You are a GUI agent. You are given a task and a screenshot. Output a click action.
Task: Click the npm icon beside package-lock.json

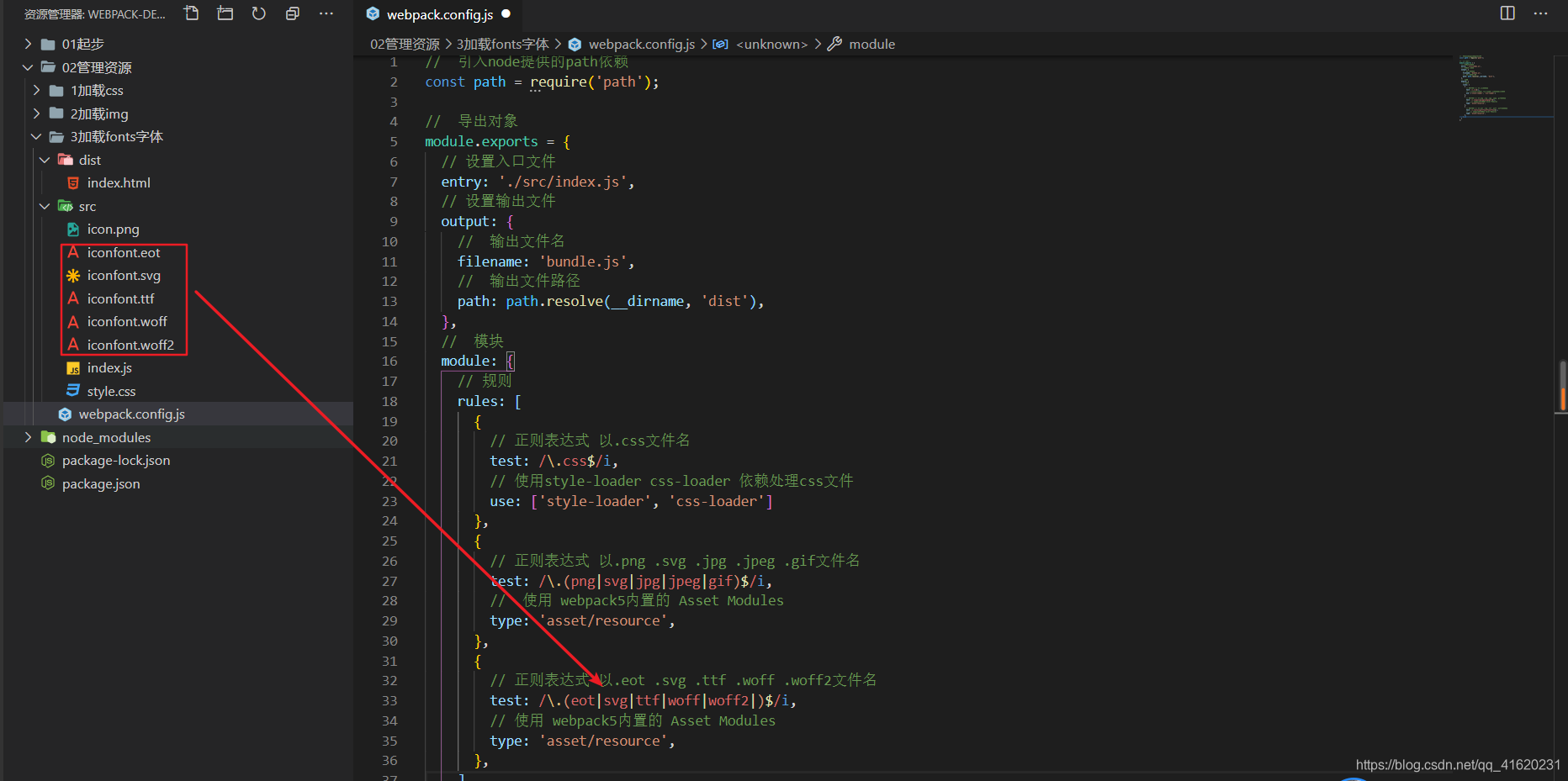pyautogui.click(x=48, y=460)
